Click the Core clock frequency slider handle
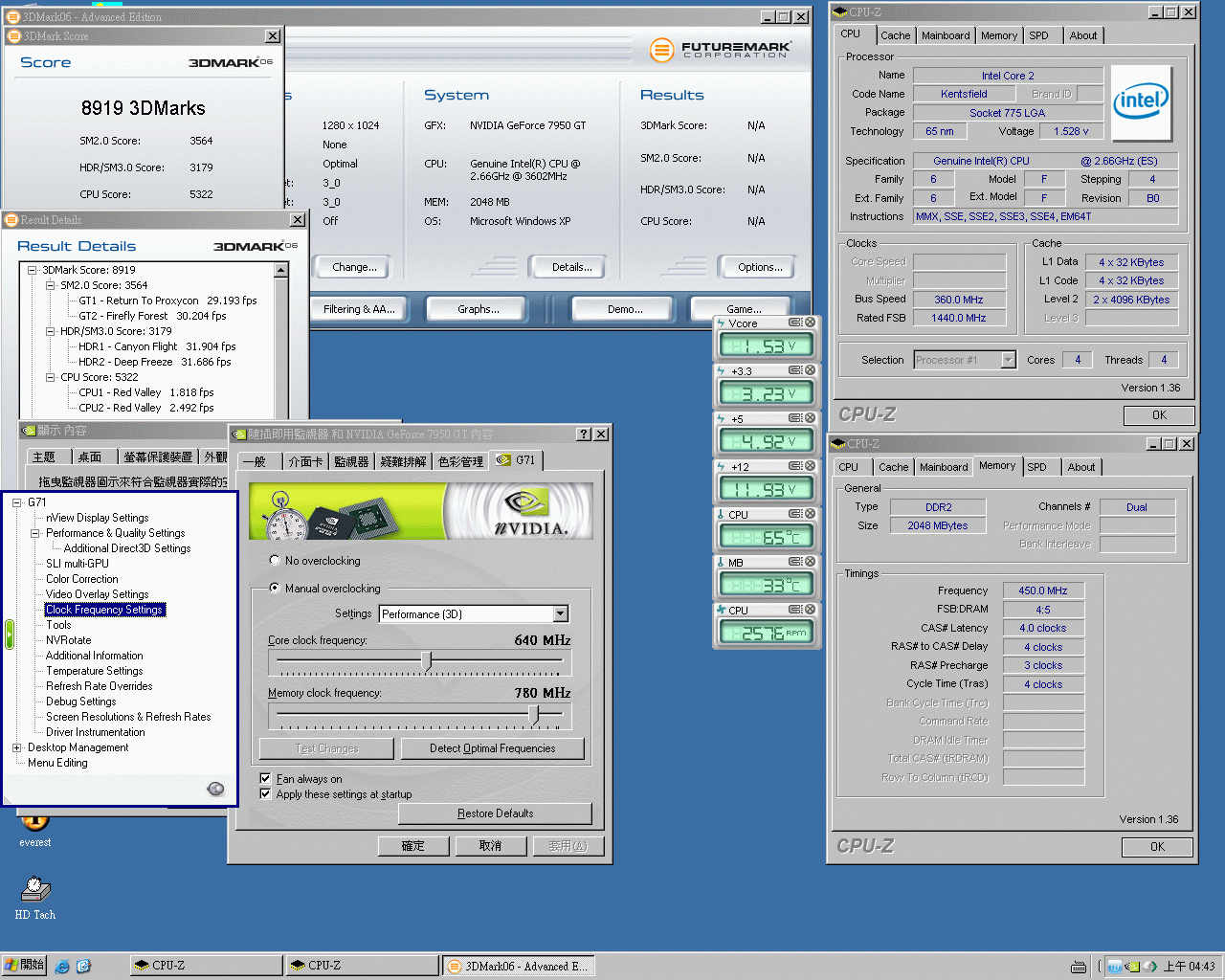 (427, 660)
